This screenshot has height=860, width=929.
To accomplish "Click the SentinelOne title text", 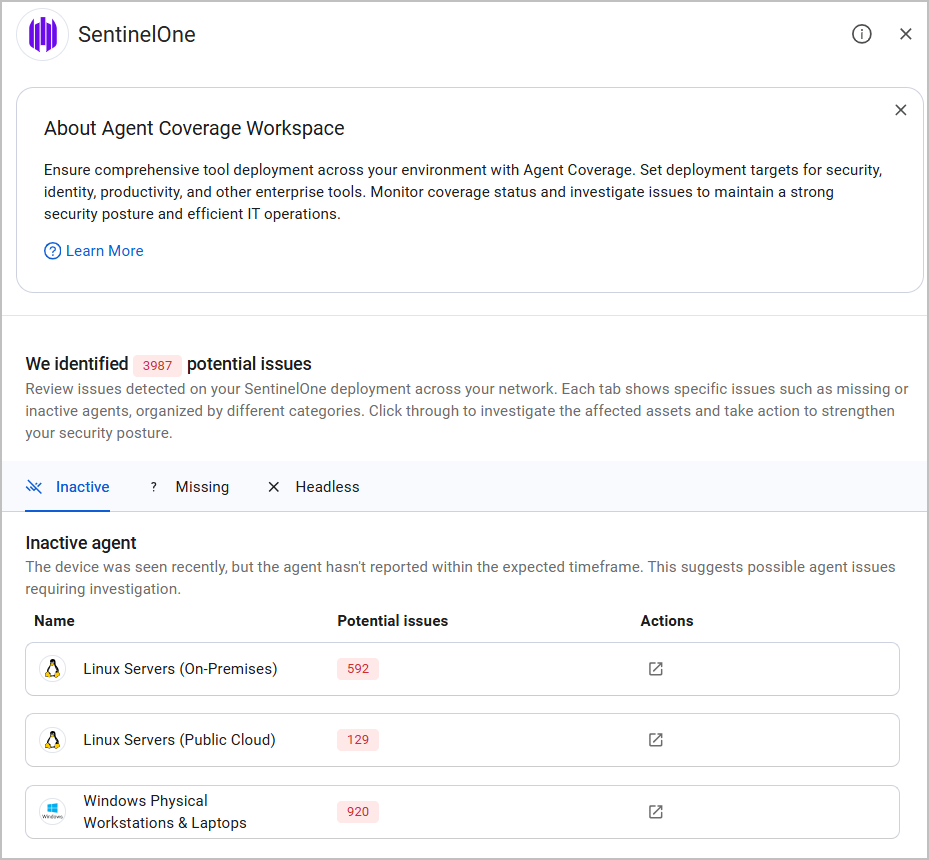I will click(x=137, y=34).
